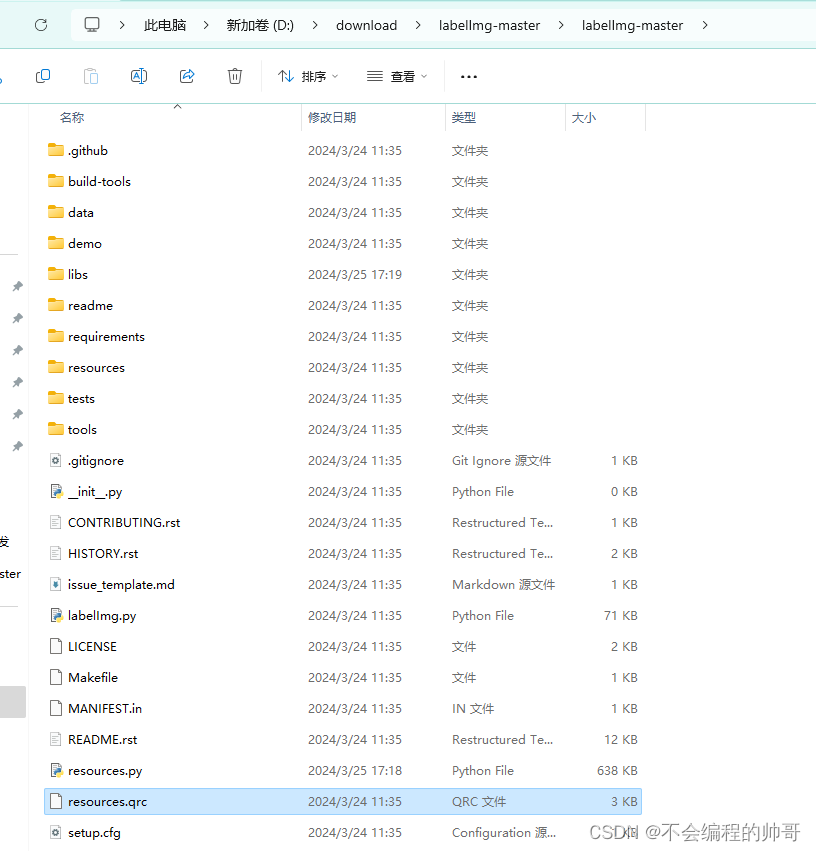Navigate to 此电脑 via the breadcrumb

164,24
